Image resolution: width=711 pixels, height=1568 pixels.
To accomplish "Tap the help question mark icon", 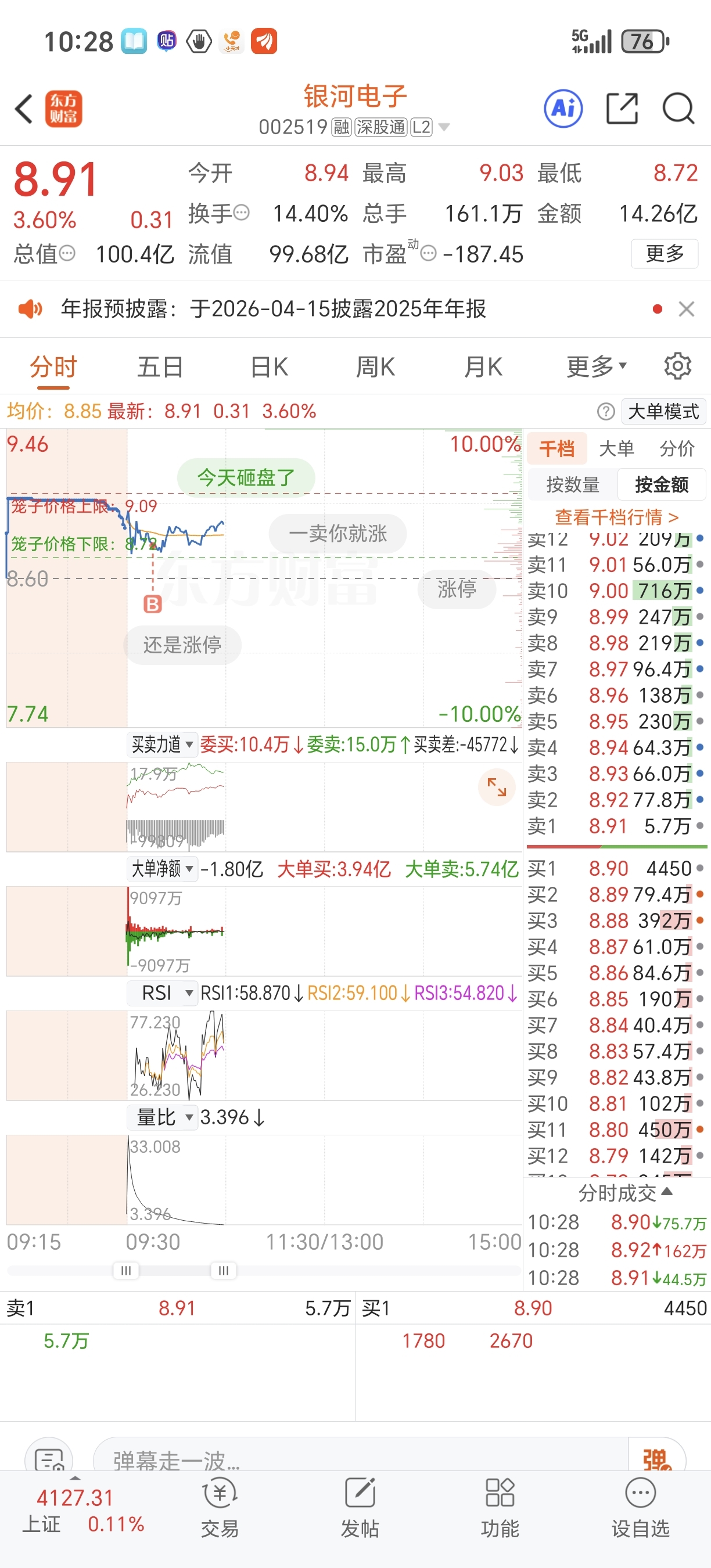I will tap(606, 412).
